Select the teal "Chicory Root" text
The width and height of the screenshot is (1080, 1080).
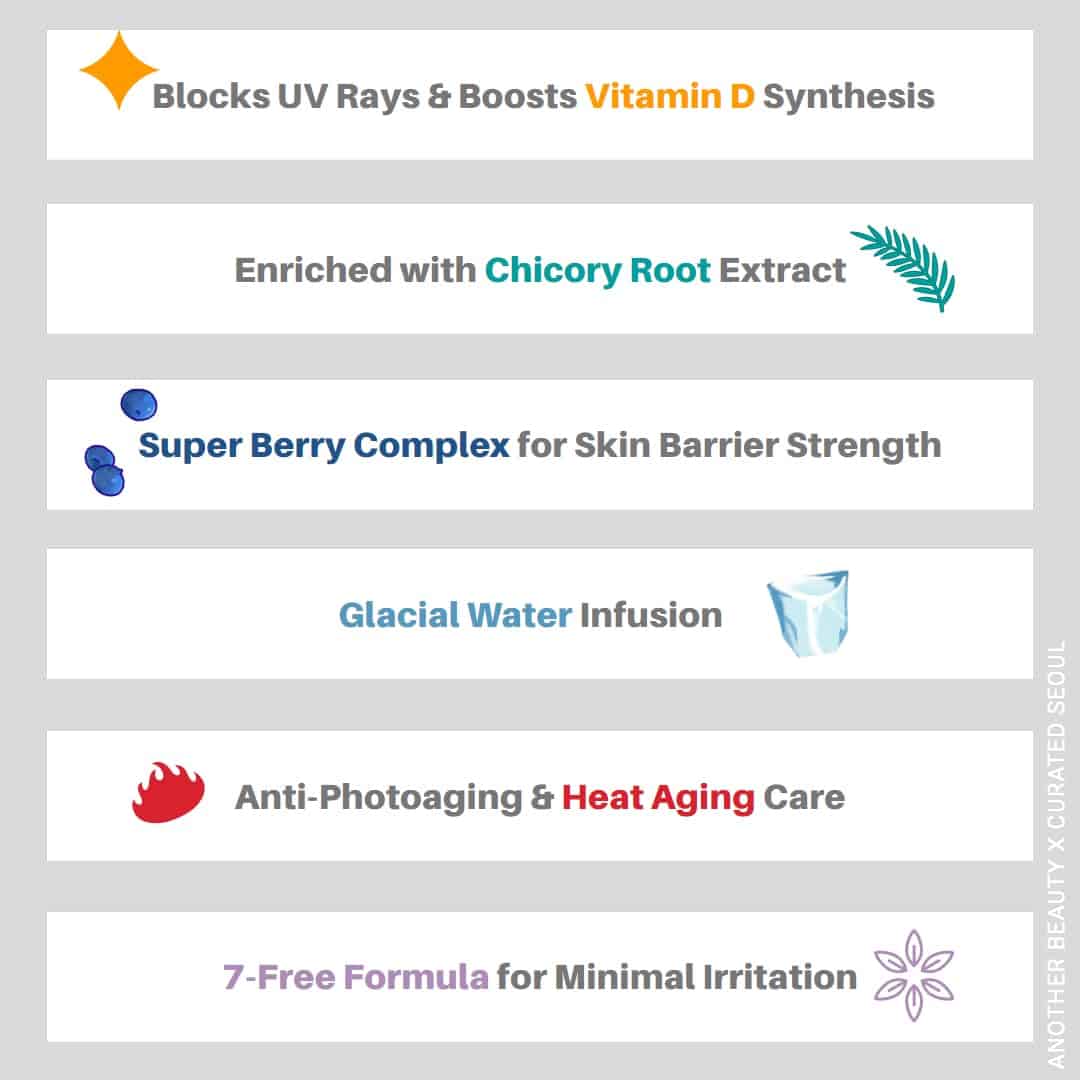point(598,270)
